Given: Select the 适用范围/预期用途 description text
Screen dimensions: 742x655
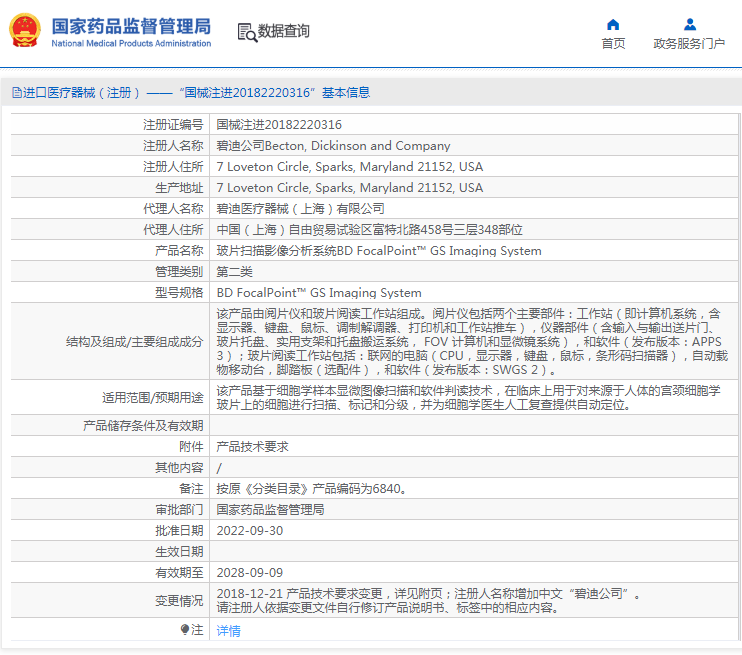Looking at the screenshot, I should [468, 398].
